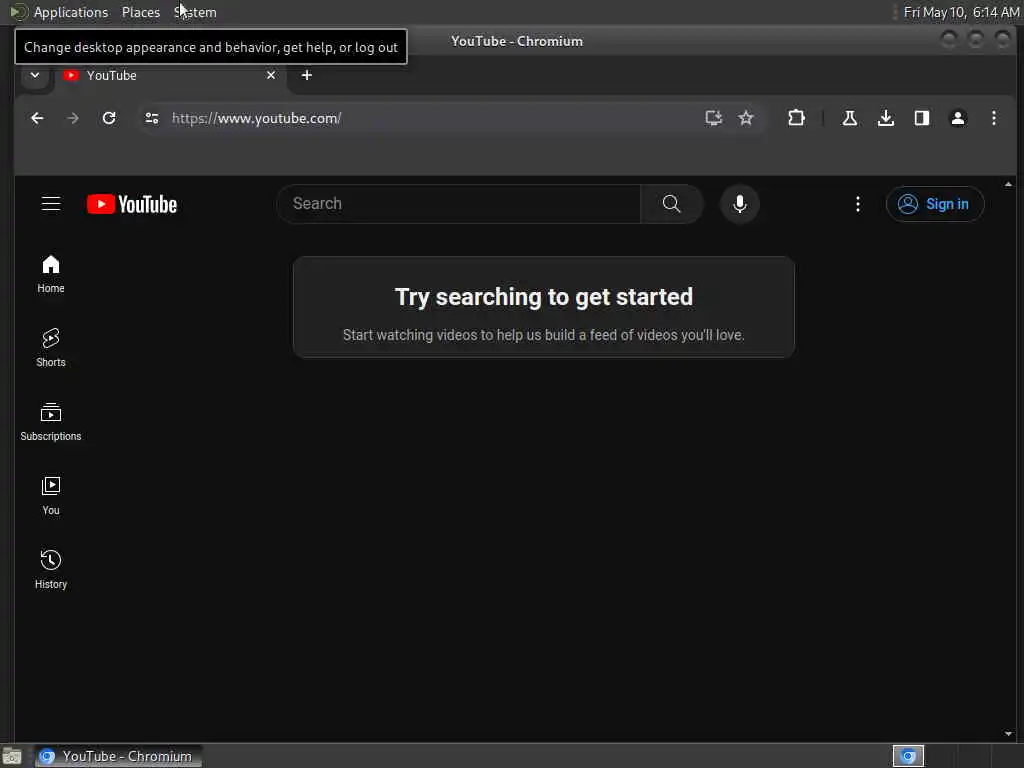Click the magnifier search button

click(x=671, y=204)
